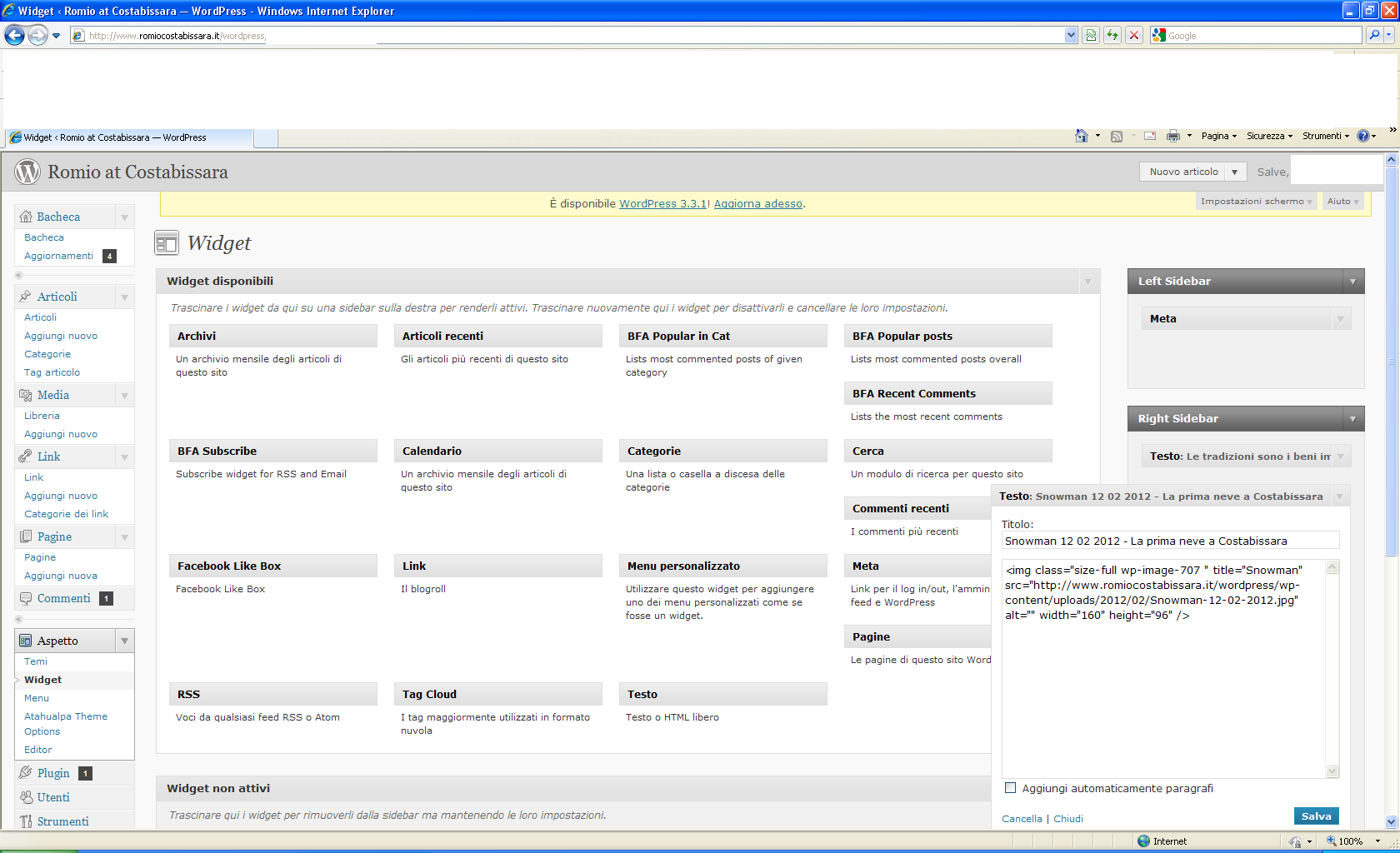This screenshot has width=1400, height=853.
Task: Click the IE home icon
Action: coord(1082,136)
